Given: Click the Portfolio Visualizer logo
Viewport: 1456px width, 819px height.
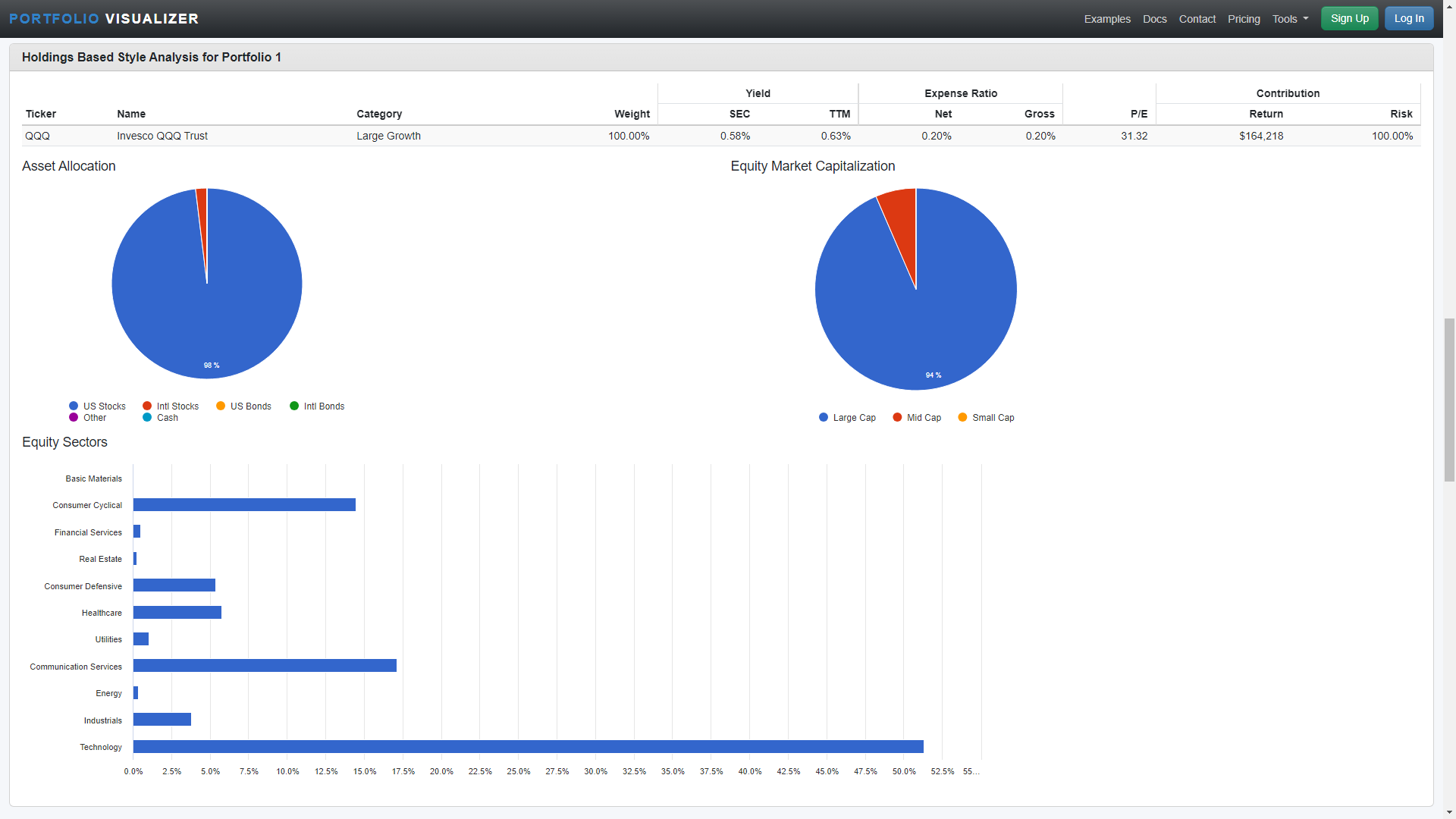Looking at the screenshot, I should [104, 18].
